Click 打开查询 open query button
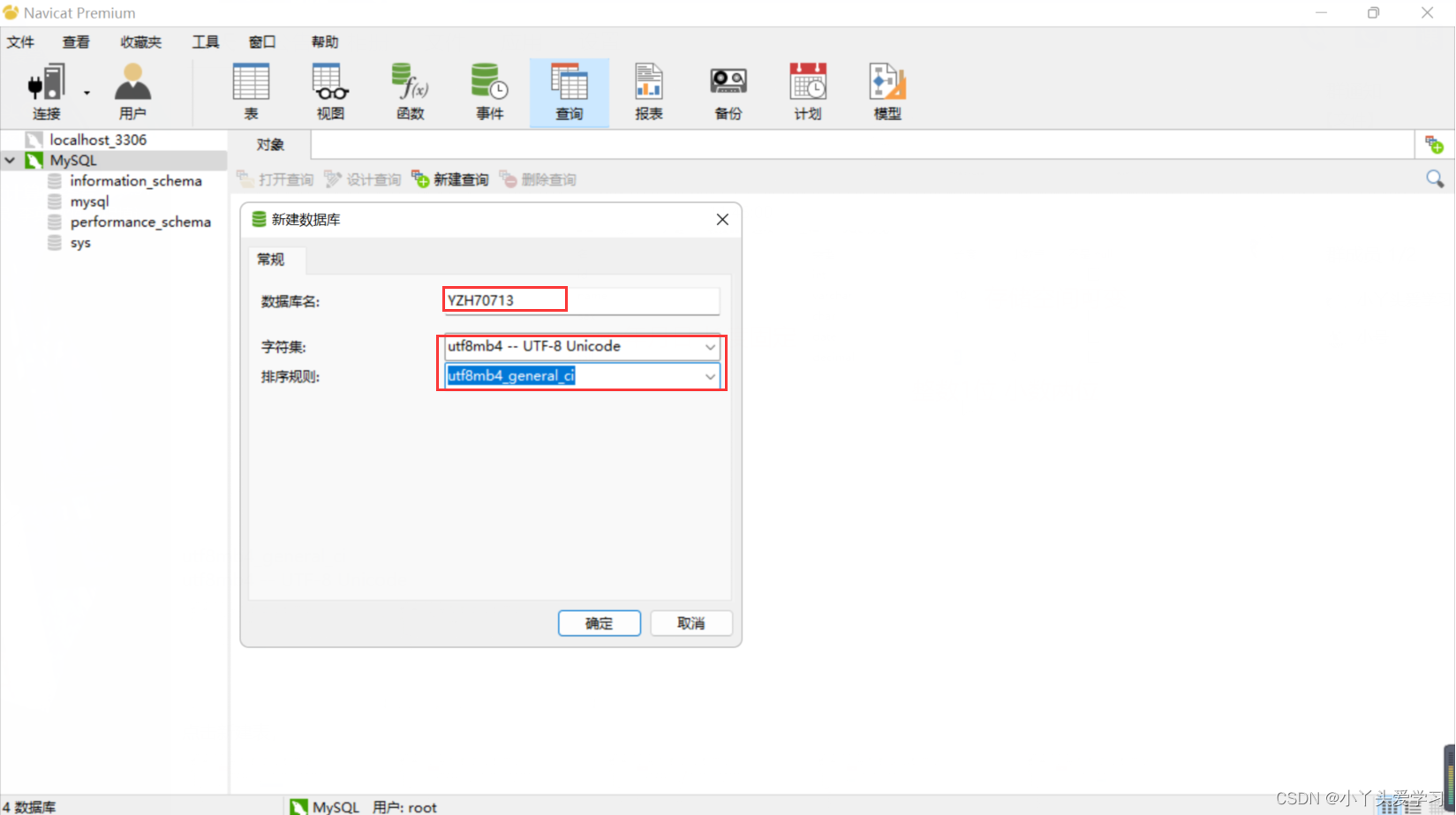The image size is (1456, 815). tap(275, 180)
